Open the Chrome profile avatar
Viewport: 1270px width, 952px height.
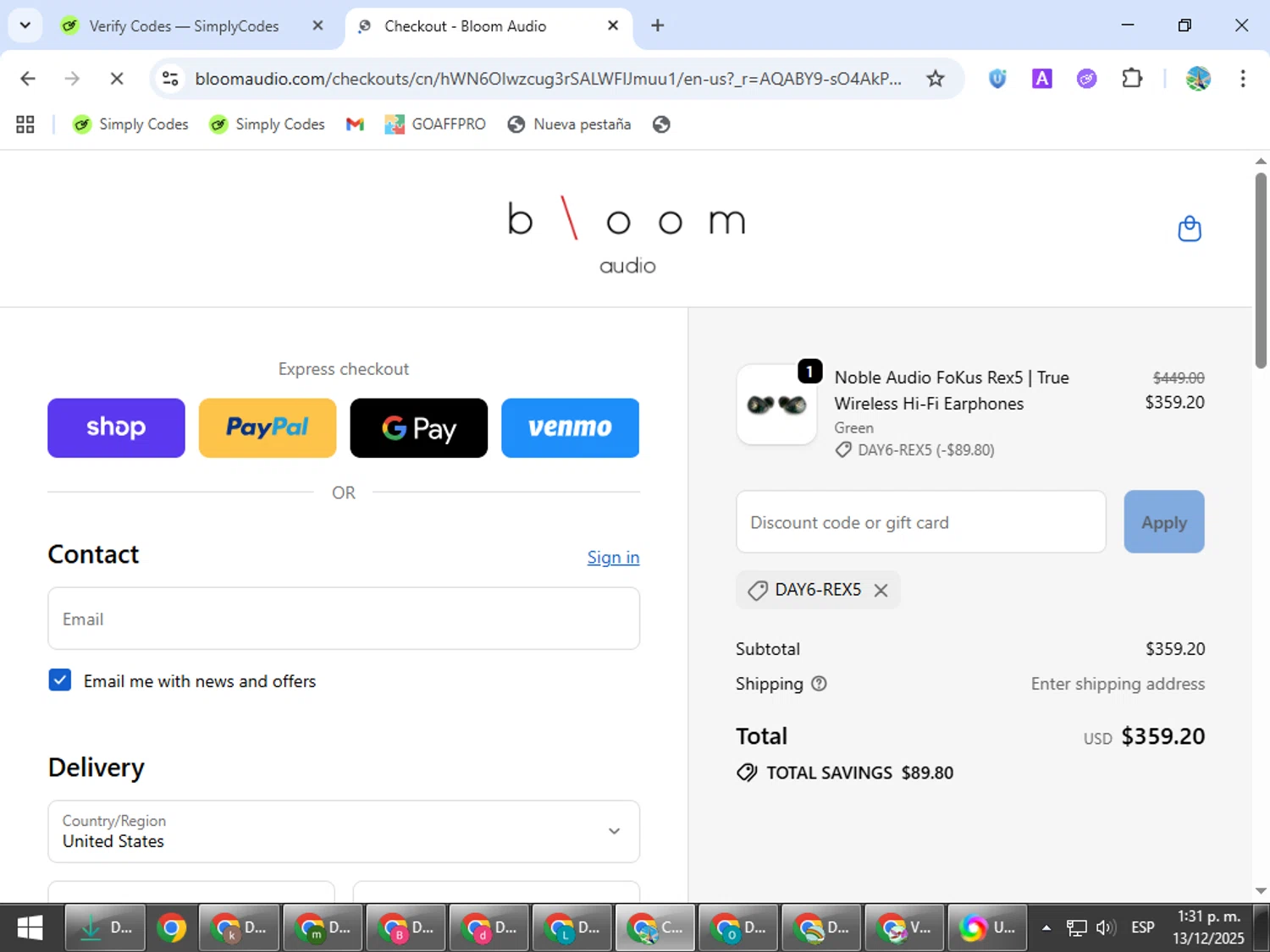click(1198, 79)
